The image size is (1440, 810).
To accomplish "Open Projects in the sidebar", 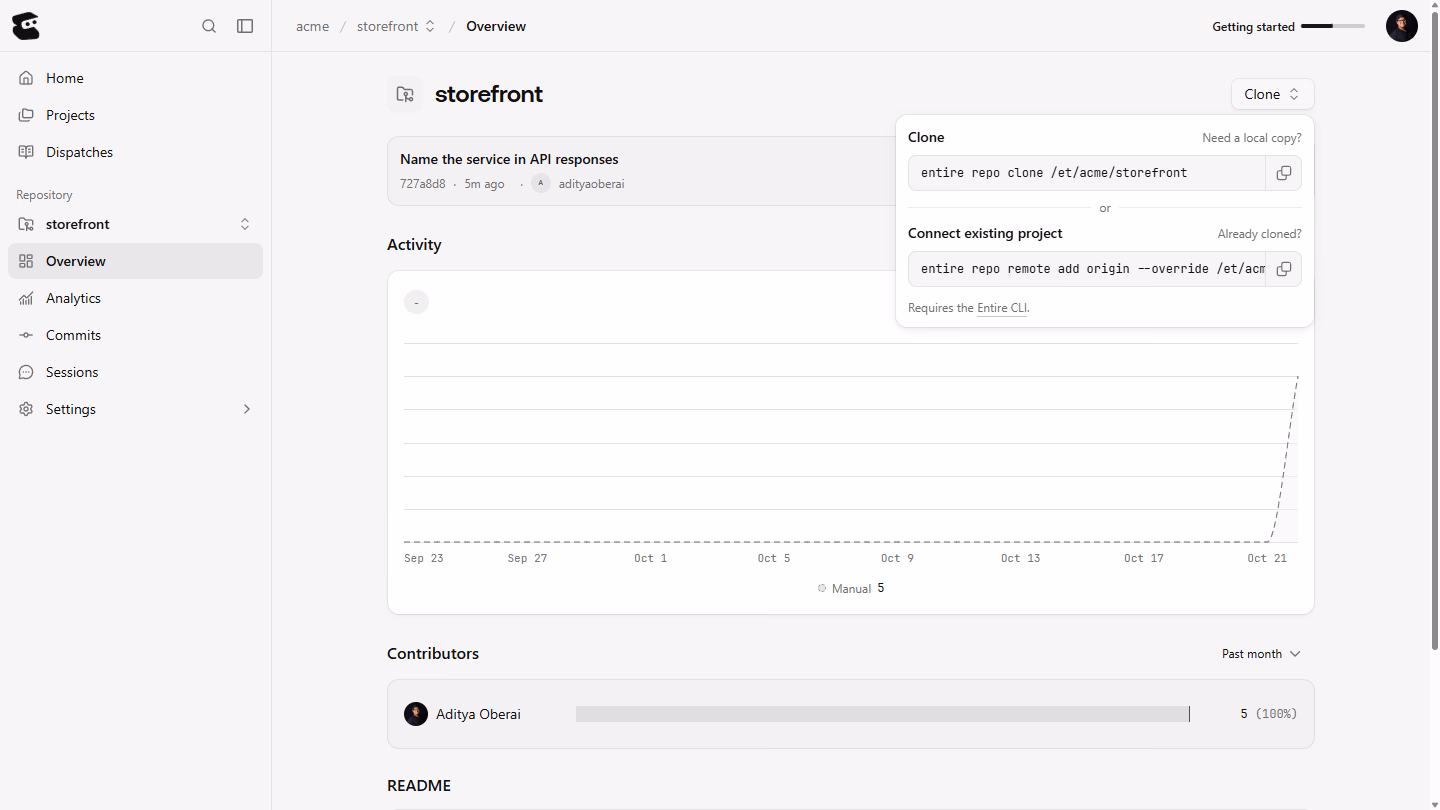I will [x=135, y=115].
